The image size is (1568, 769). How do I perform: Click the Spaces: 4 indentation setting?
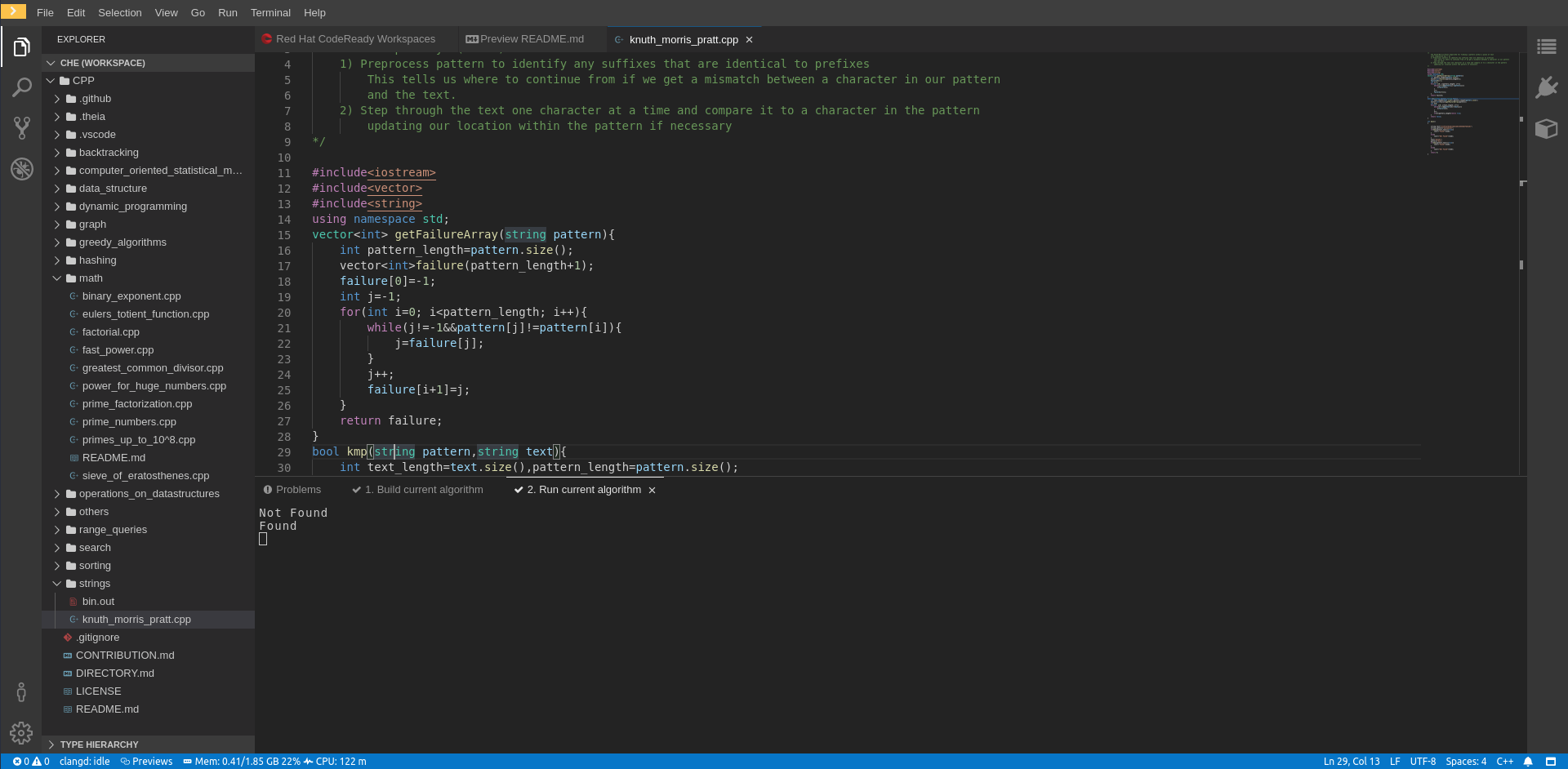pos(1466,762)
